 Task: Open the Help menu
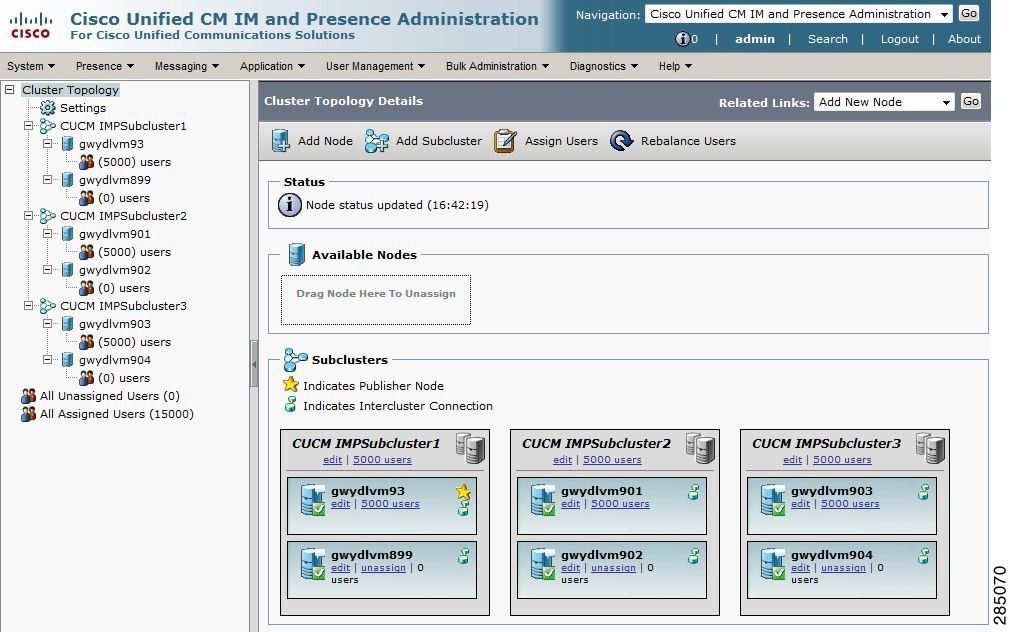[675, 66]
